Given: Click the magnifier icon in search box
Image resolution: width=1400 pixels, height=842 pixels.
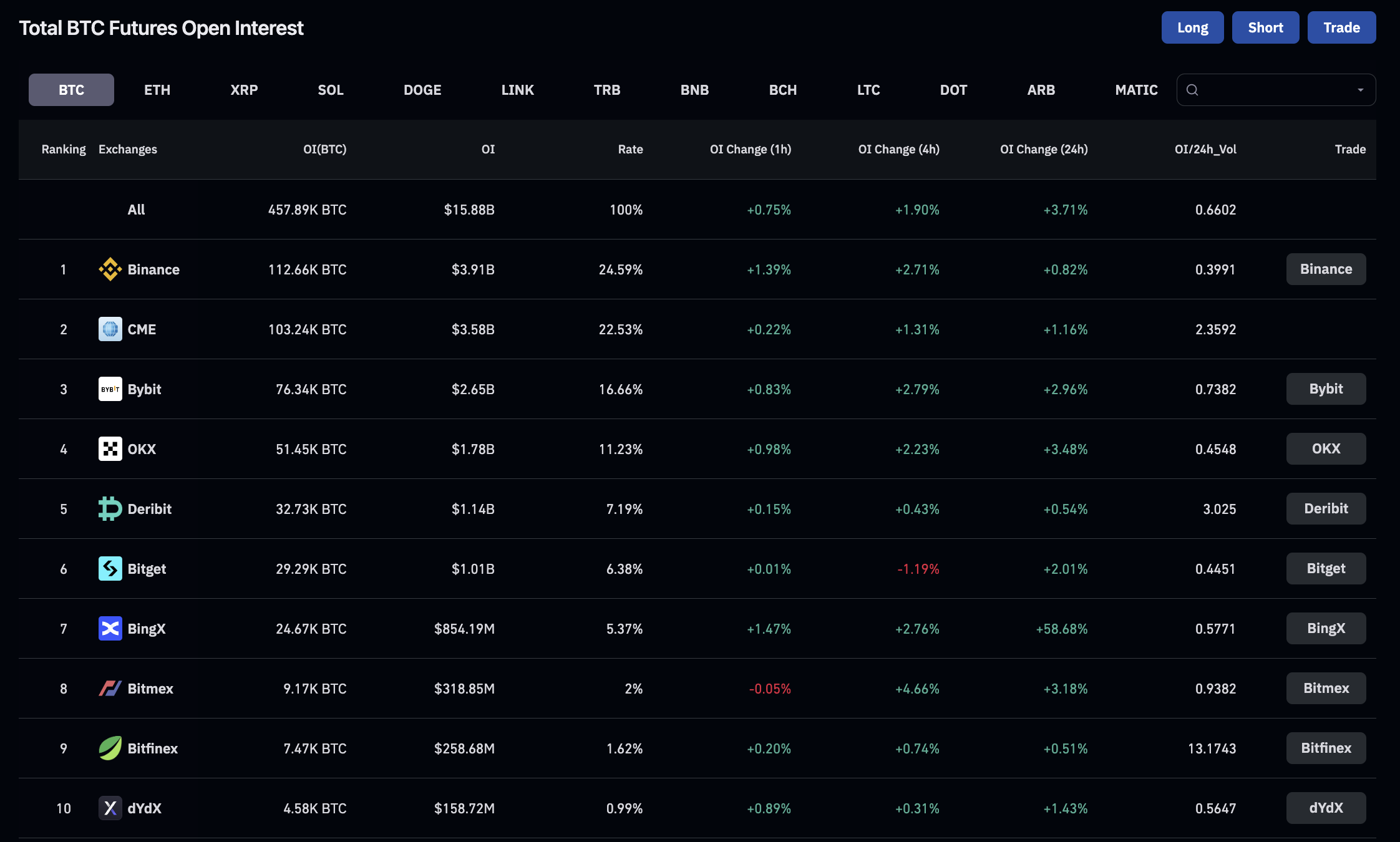Looking at the screenshot, I should click(1192, 90).
